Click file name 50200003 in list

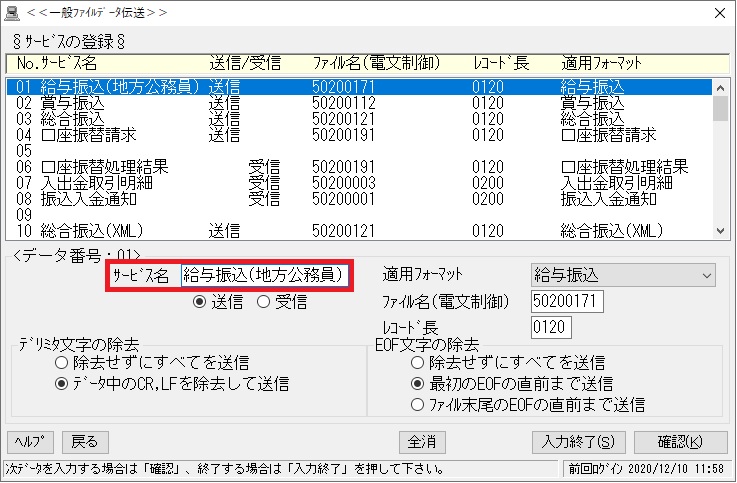pyautogui.click(x=344, y=183)
